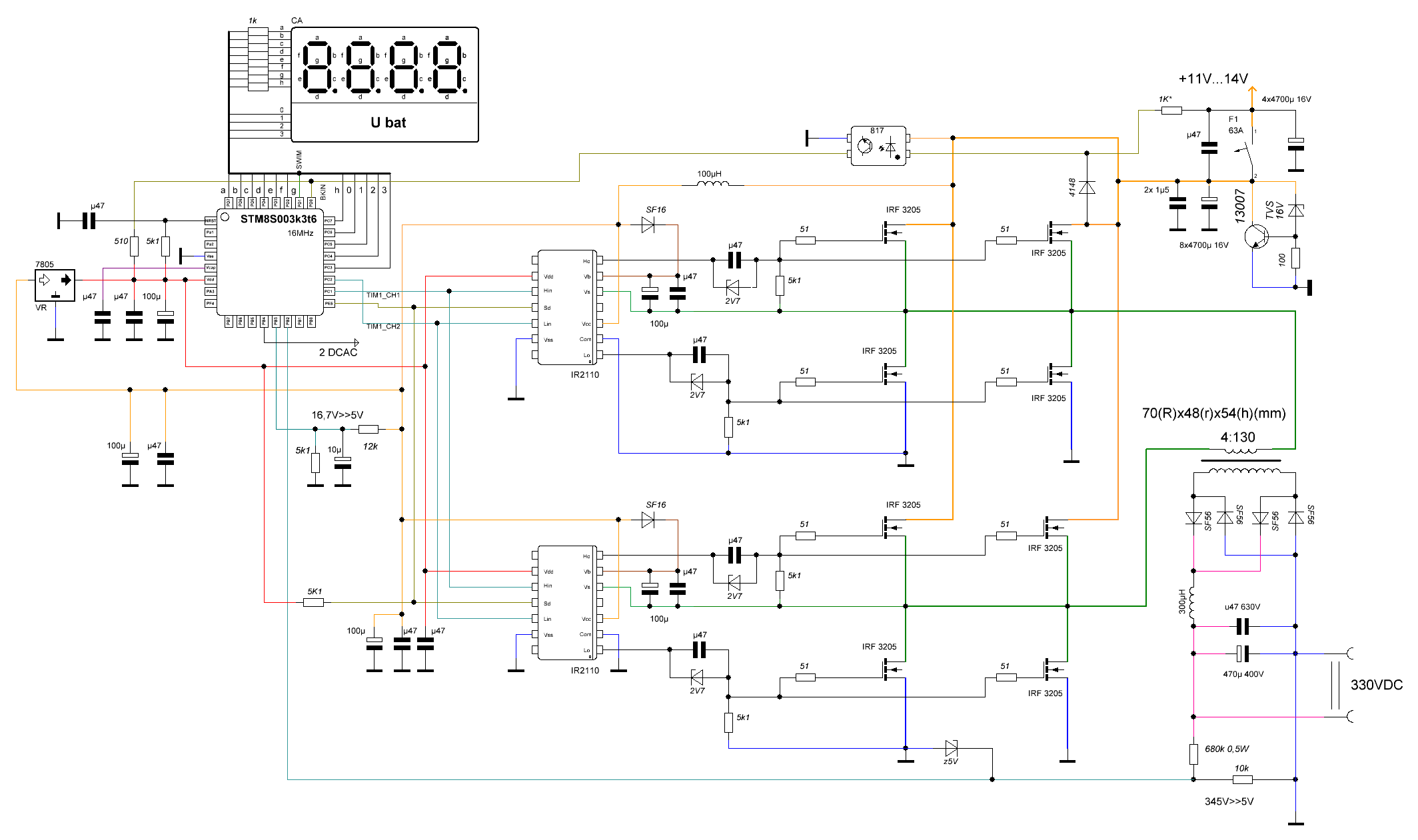This screenshot has height=840, width=1418.
Task: Select the 680k 0,5W resistor
Action: 1193,753
